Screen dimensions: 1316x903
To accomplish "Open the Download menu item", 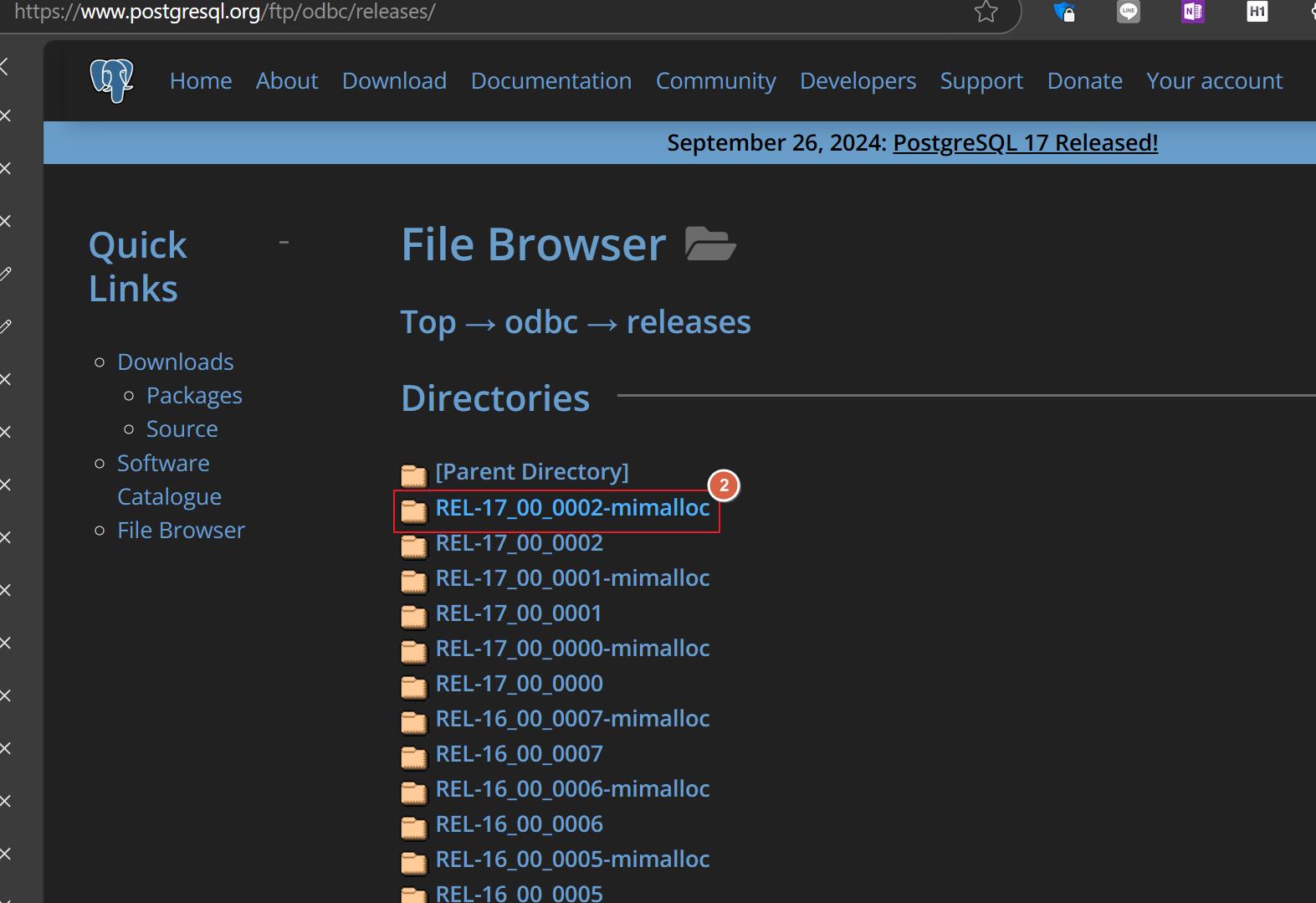I will 394,80.
